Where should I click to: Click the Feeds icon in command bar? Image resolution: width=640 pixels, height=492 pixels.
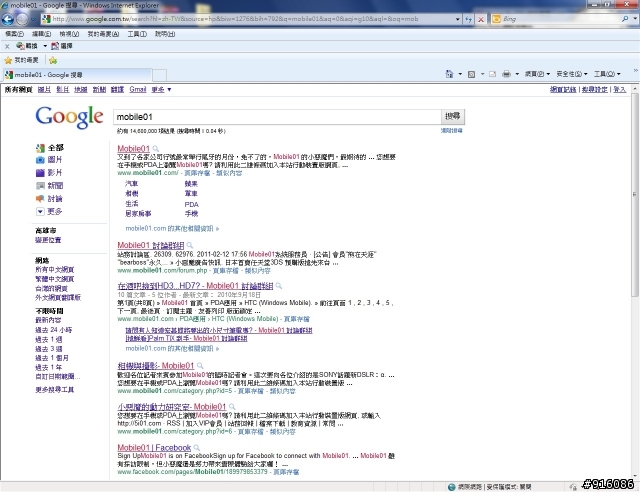(471, 74)
